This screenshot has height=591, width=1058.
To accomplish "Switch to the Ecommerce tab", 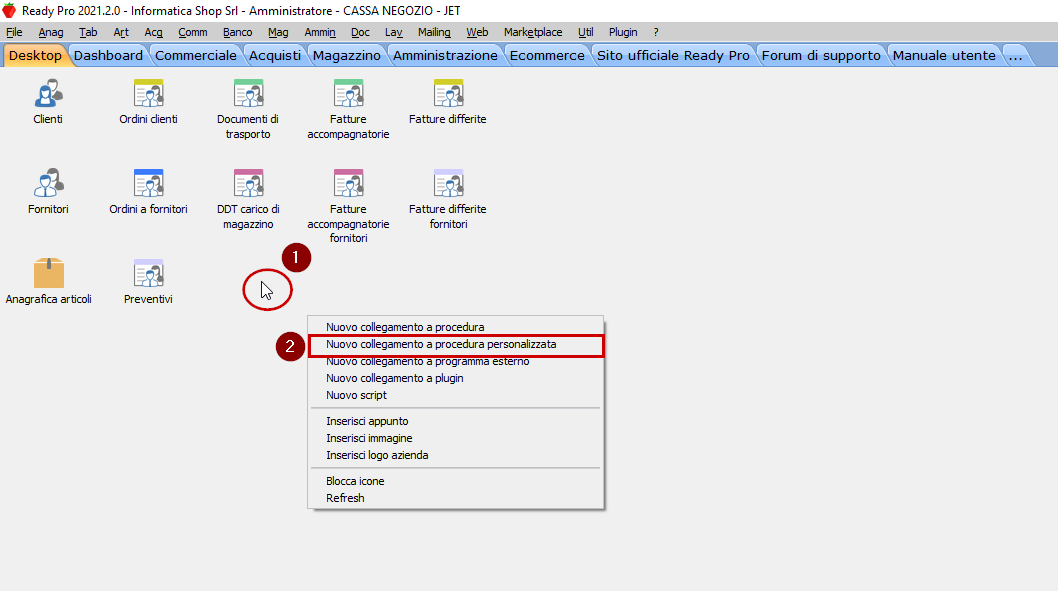I will point(547,55).
